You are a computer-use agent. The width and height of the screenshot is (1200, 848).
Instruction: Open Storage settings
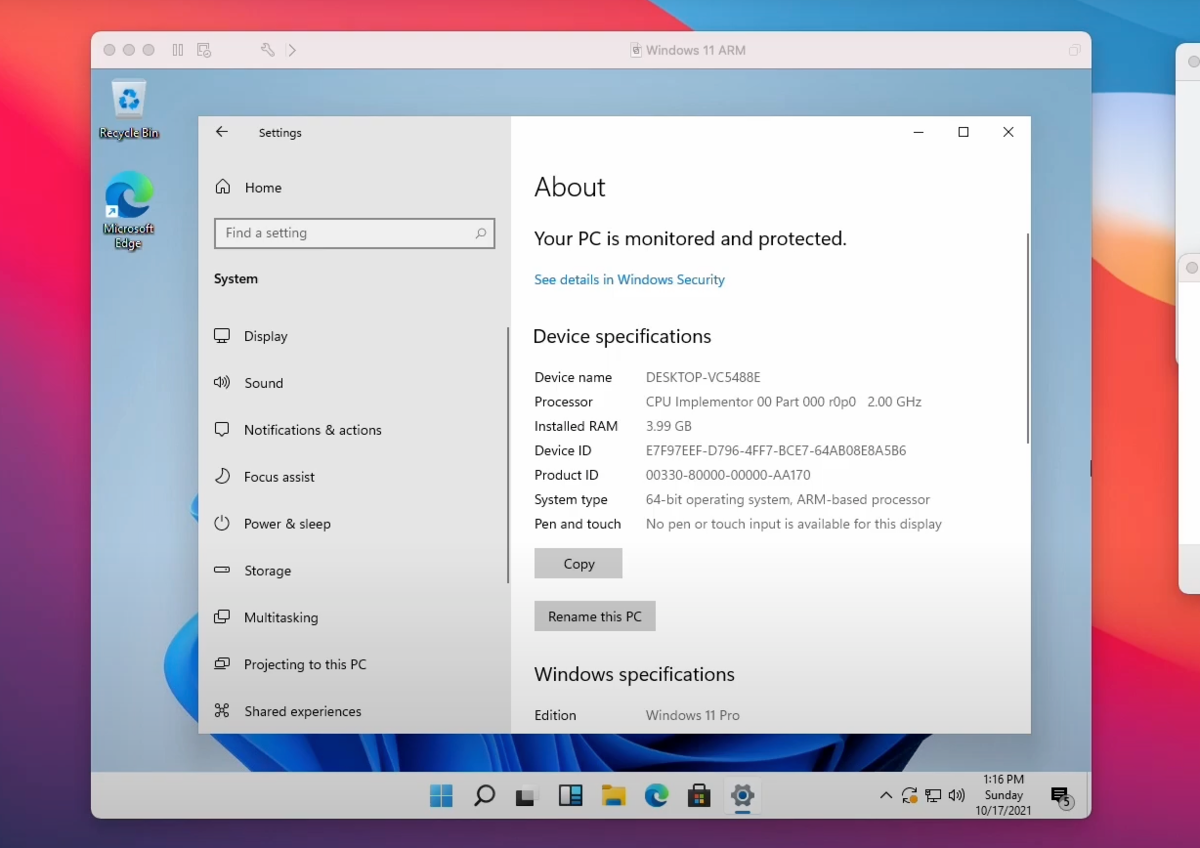(268, 571)
